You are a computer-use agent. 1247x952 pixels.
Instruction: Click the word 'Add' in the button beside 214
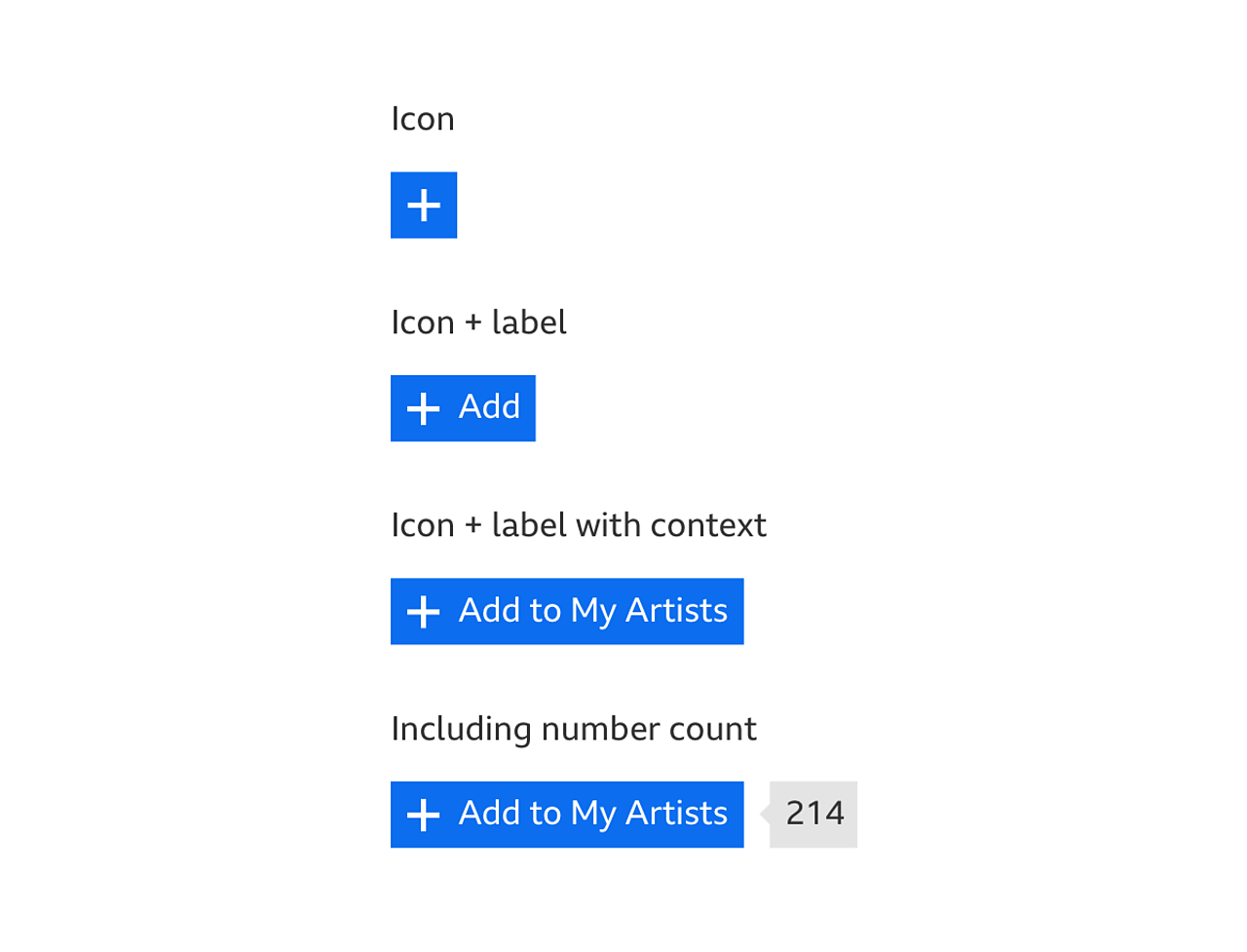pos(489,814)
